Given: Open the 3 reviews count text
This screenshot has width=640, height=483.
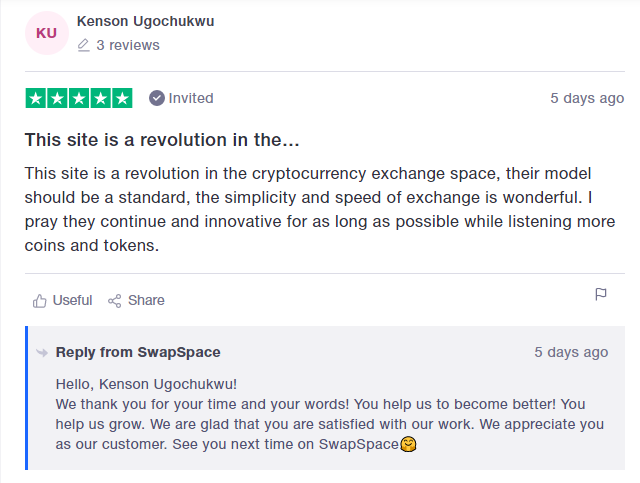Looking at the screenshot, I should click(x=128, y=45).
